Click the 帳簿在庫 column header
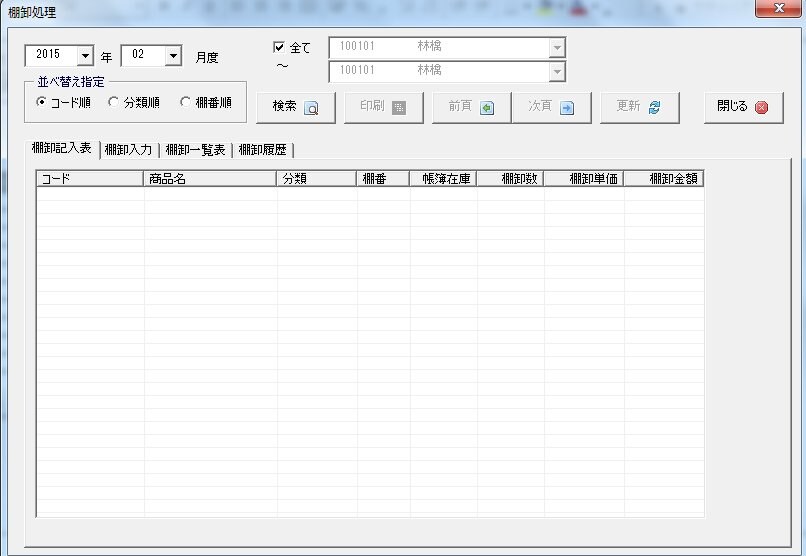Viewport: 806px width, 556px height. (443, 178)
